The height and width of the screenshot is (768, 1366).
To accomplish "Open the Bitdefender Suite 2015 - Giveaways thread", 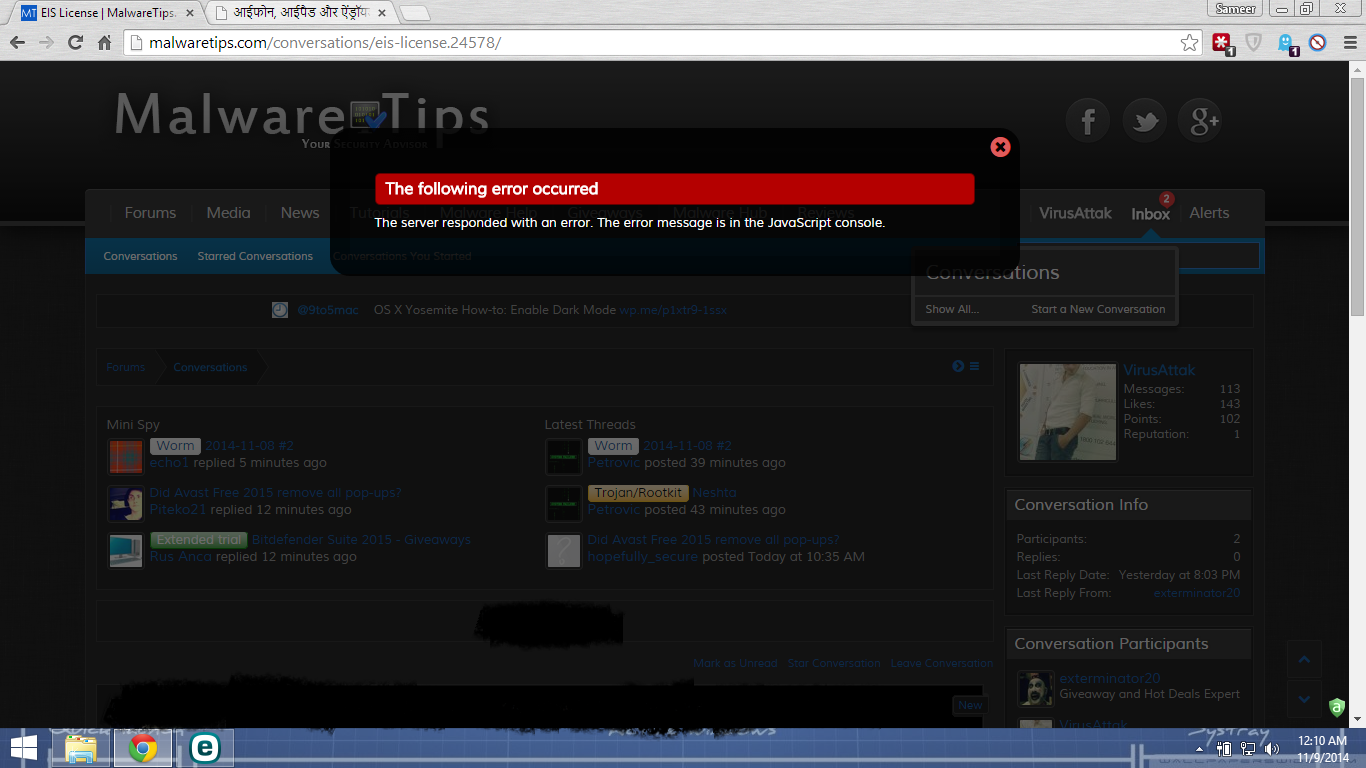I will (361, 540).
